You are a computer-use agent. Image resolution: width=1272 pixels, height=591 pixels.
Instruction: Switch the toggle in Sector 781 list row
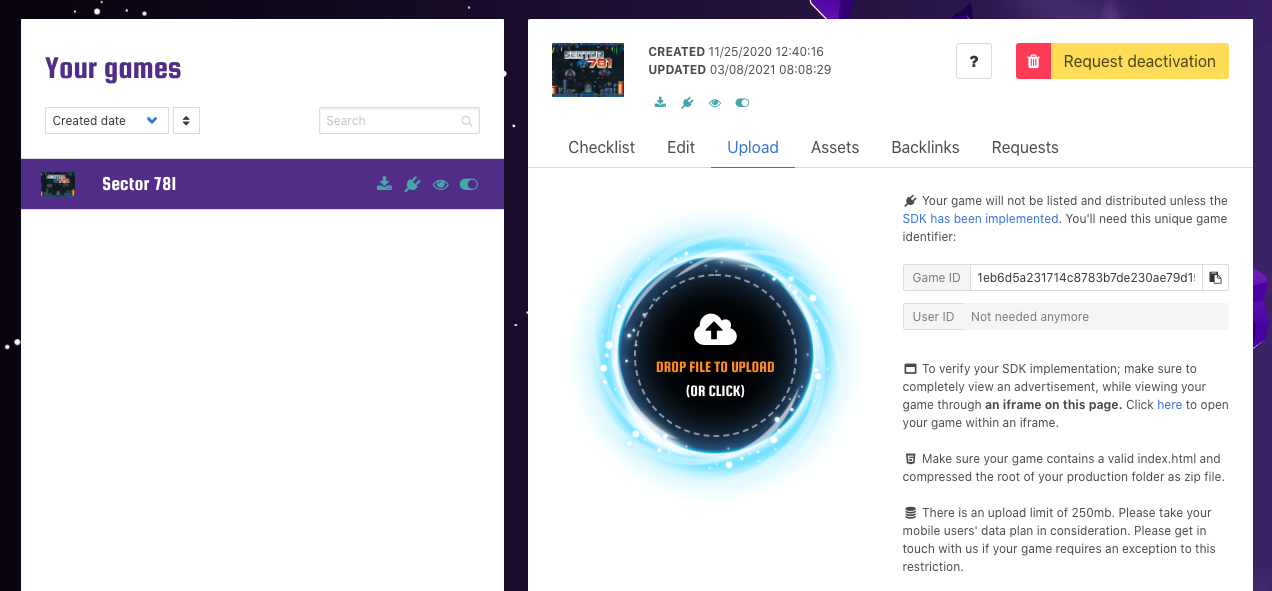[x=468, y=184]
